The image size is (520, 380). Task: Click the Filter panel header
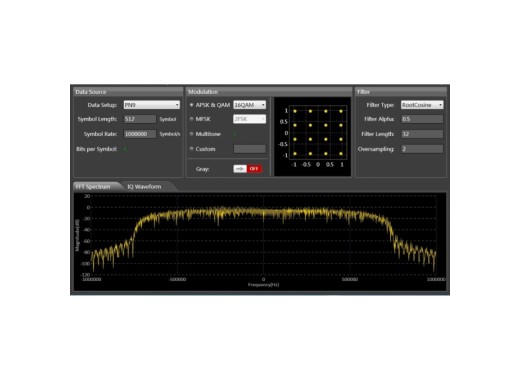pos(401,92)
